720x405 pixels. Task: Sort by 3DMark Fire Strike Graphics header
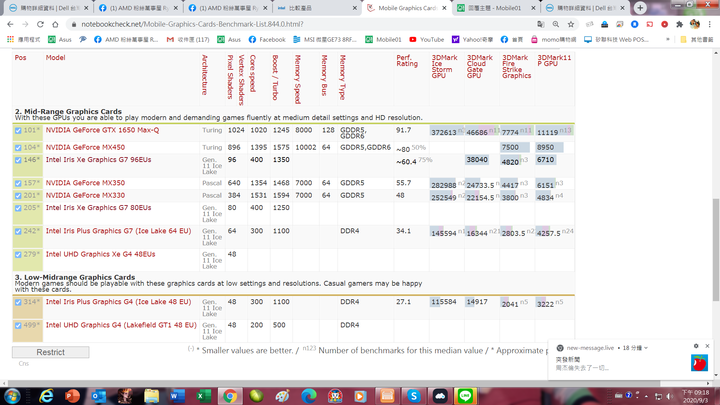click(x=517, y=67)
